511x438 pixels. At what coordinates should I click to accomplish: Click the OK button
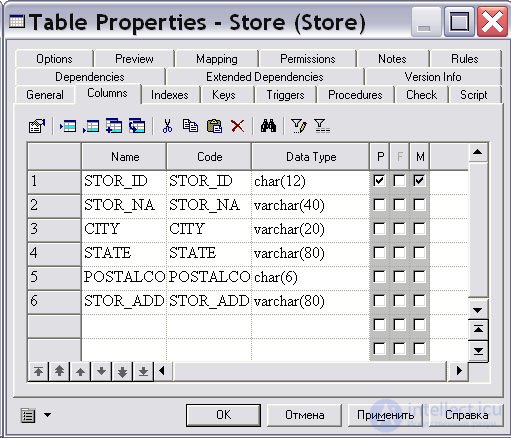coord(223,415)
